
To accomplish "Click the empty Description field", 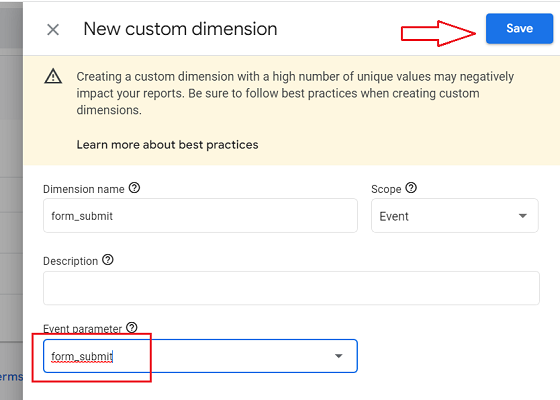I will pos(291,288).
